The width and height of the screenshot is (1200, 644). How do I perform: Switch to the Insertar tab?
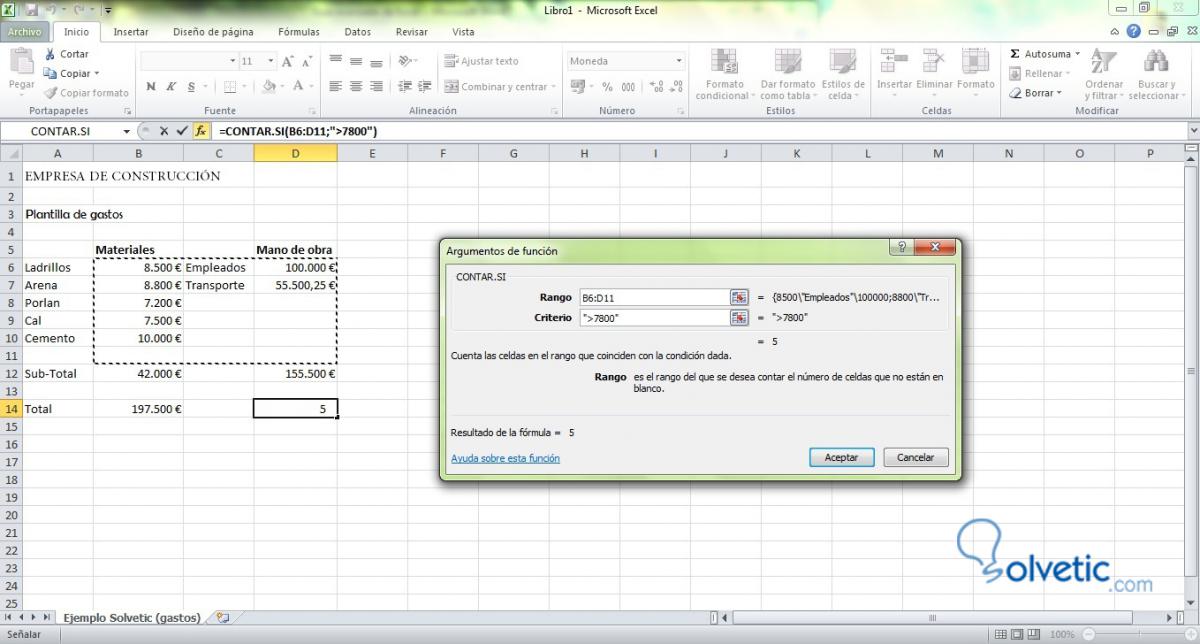(x=131, y=32)
